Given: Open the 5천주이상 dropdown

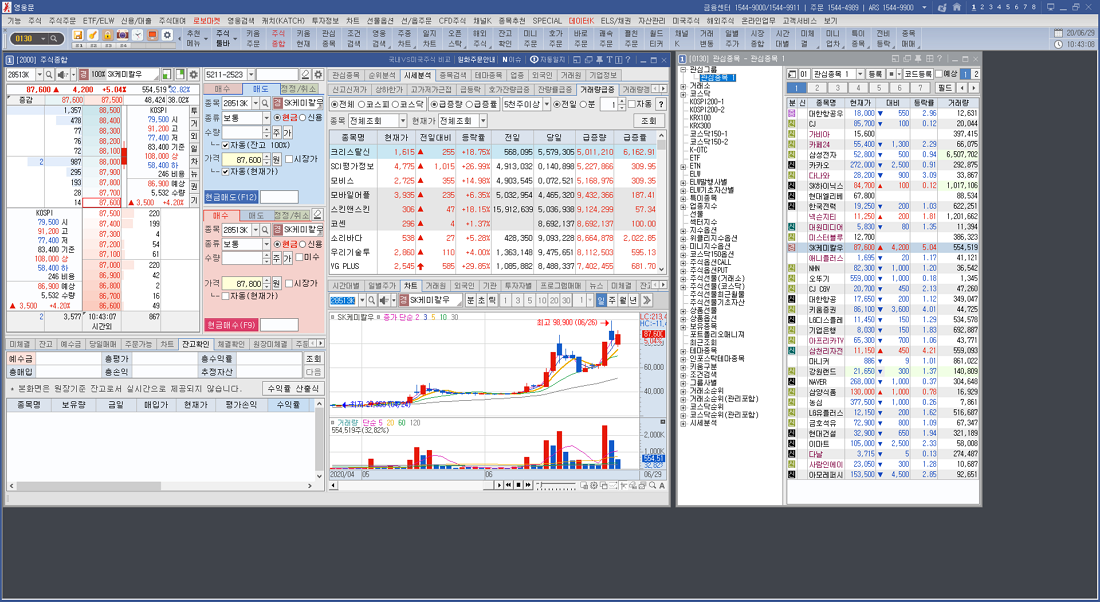Looking at the screenshot, I should point(547,104).
